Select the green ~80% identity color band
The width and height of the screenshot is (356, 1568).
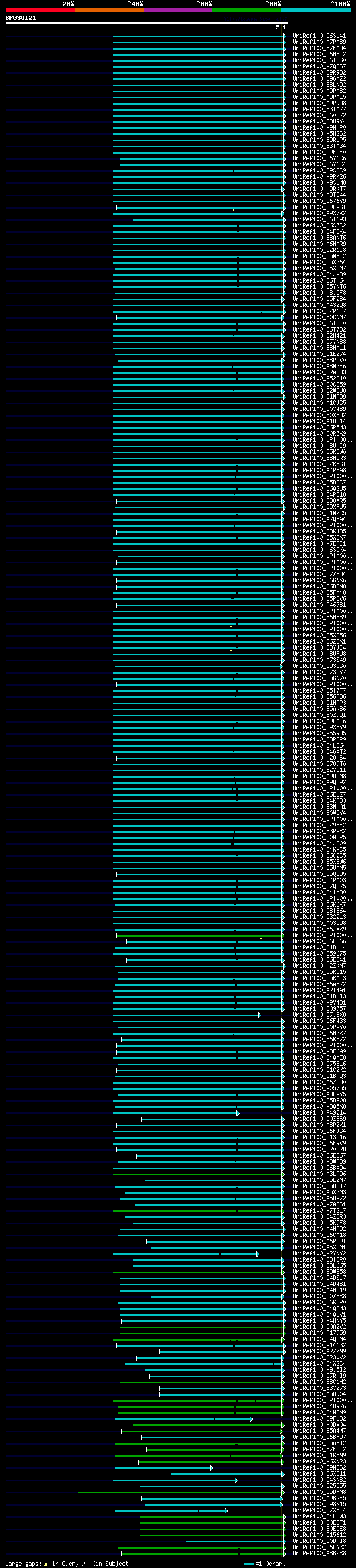click(247, 10)
